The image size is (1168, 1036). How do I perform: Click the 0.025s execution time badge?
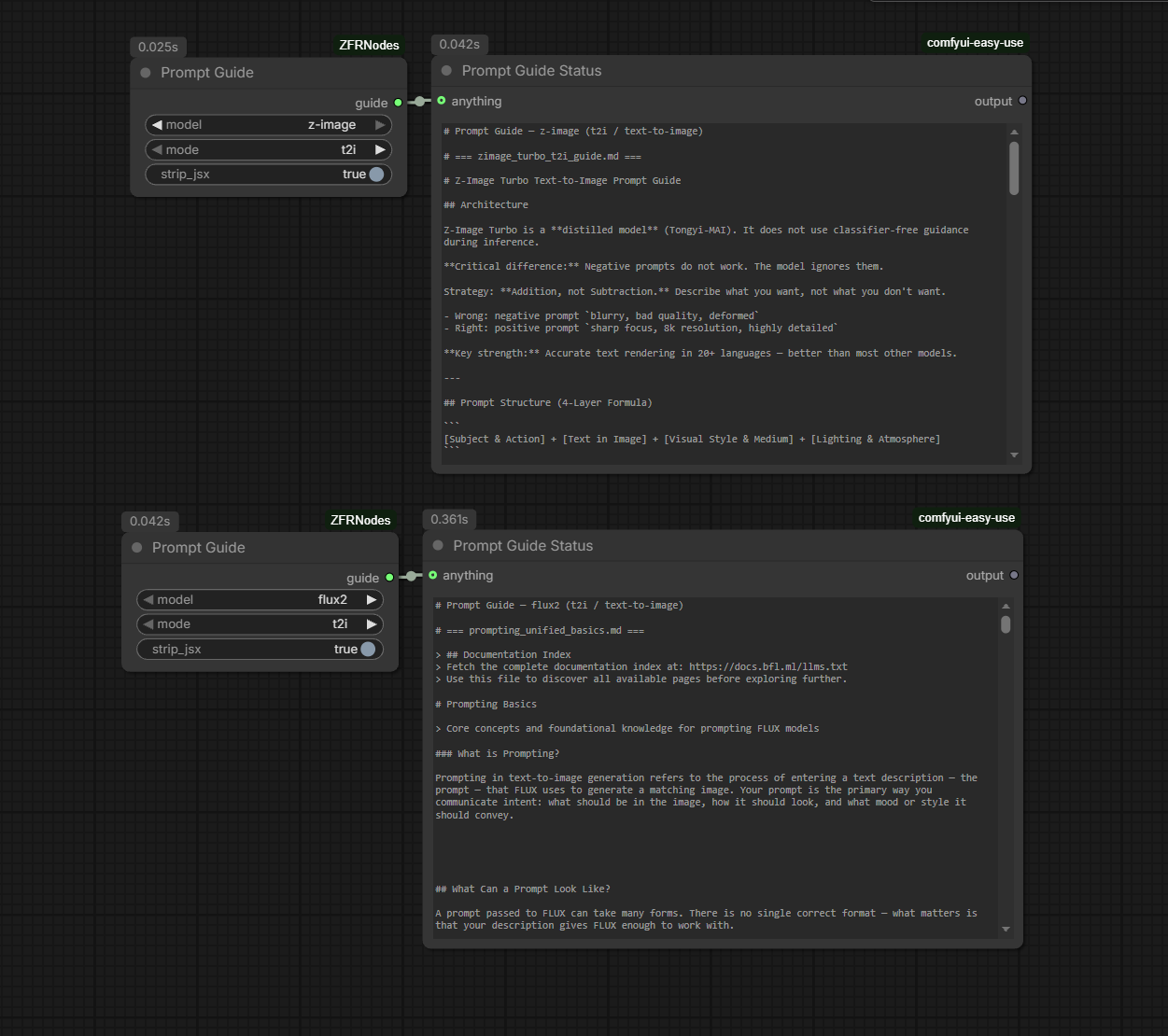[x=158, y=47]
